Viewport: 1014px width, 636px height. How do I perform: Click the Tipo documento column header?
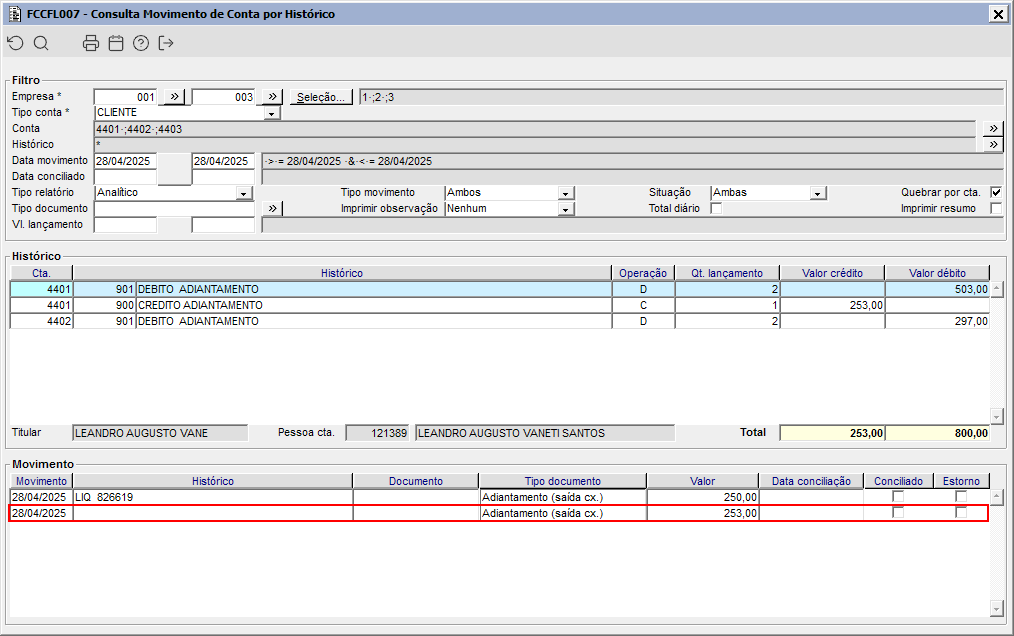563,481
